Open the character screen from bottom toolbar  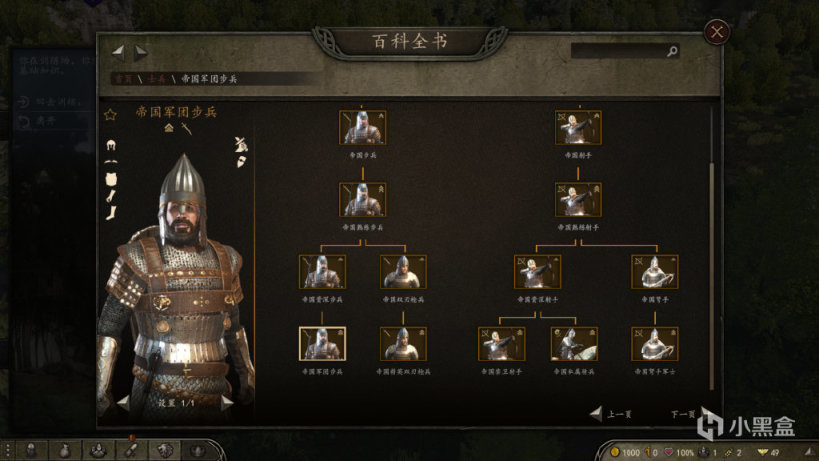click(31, 451)
